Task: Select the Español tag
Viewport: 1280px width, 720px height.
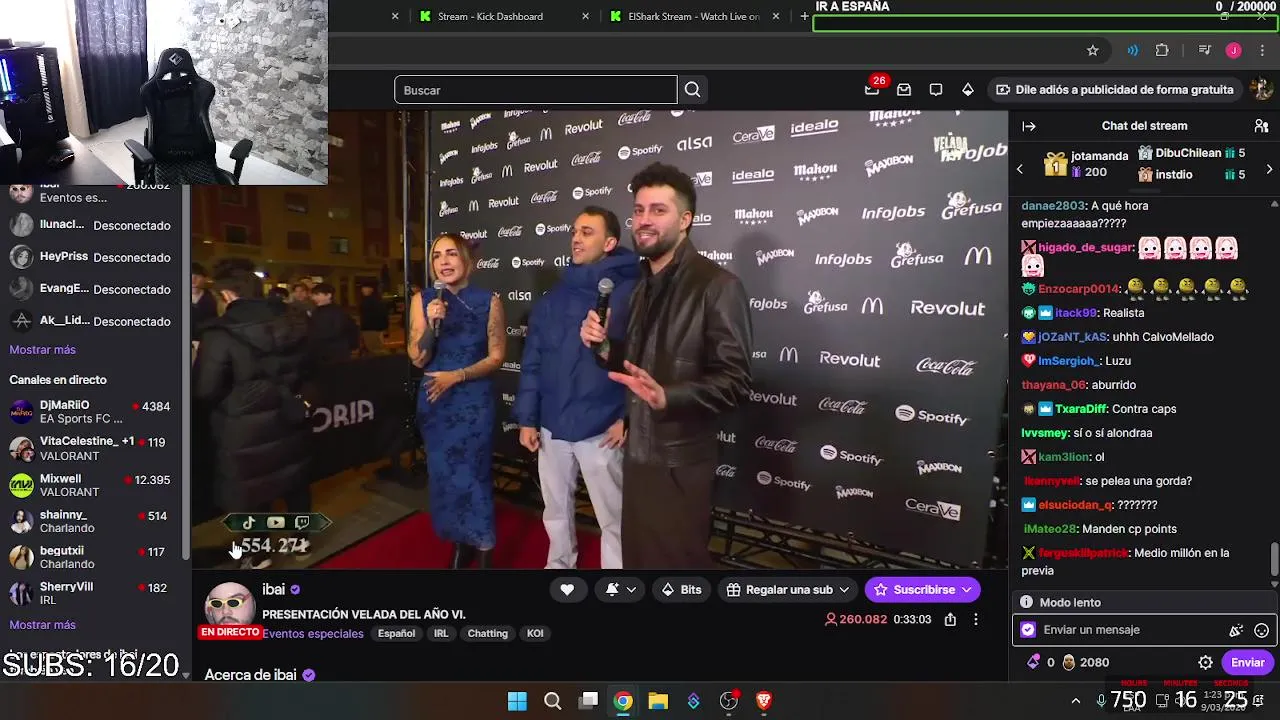Action: pos(396,634)
